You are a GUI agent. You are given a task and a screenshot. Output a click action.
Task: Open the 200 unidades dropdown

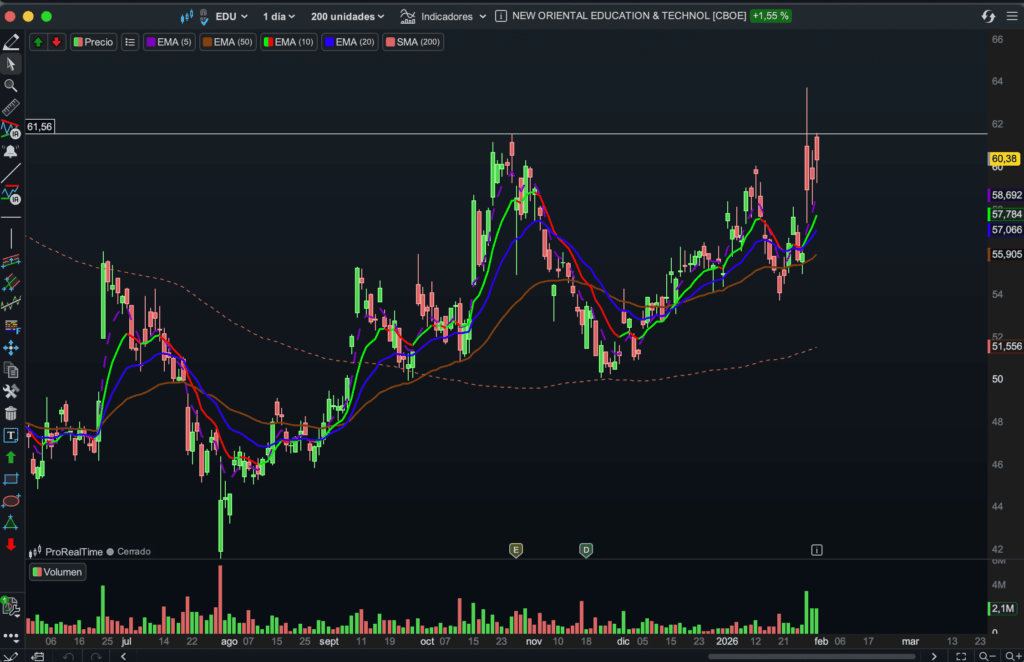[x=347, y=16]
